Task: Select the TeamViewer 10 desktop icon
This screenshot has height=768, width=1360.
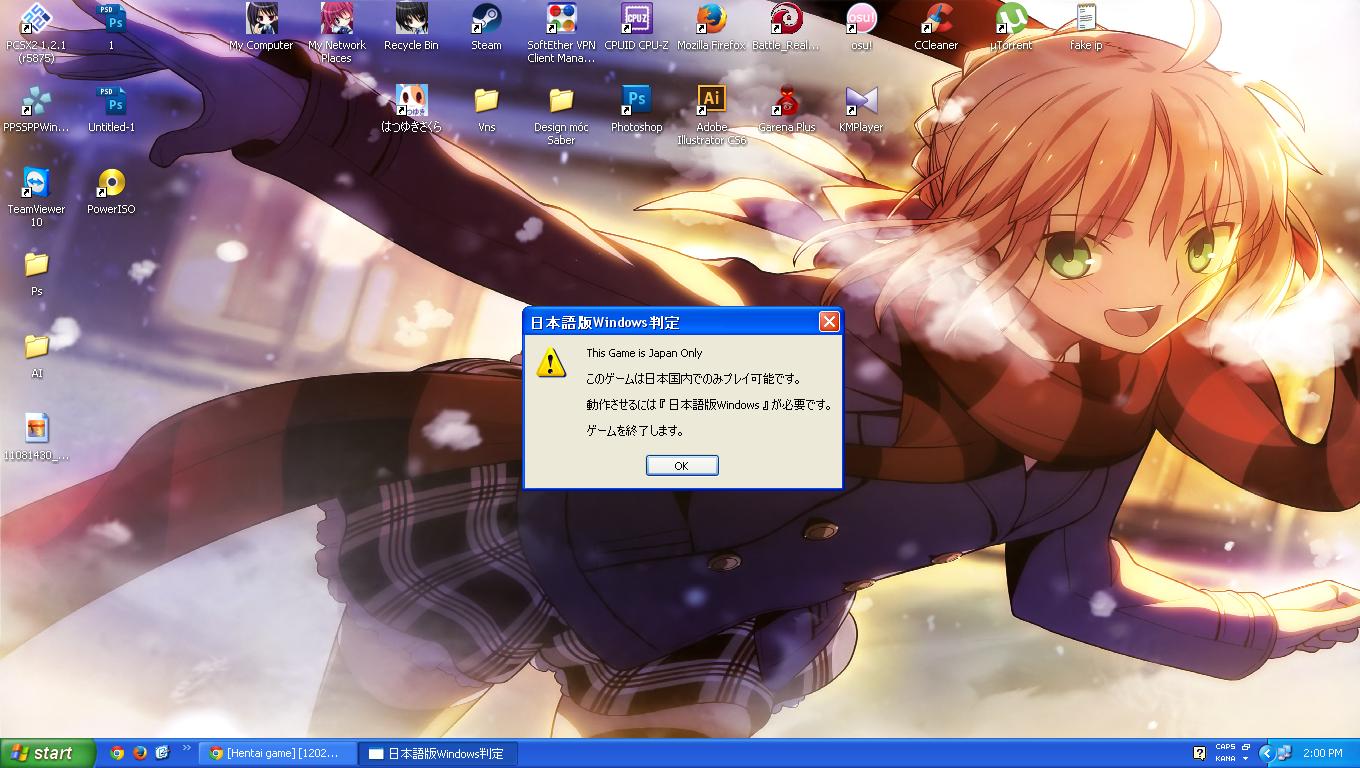Action: click(x=36, y=184)
